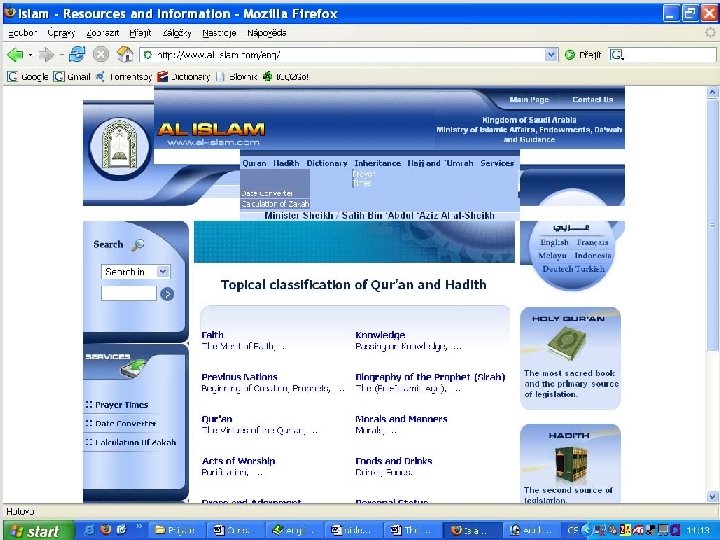Open the Inheritance navigation item
This screenshot has width=720, height=540.
click(377, 163)
